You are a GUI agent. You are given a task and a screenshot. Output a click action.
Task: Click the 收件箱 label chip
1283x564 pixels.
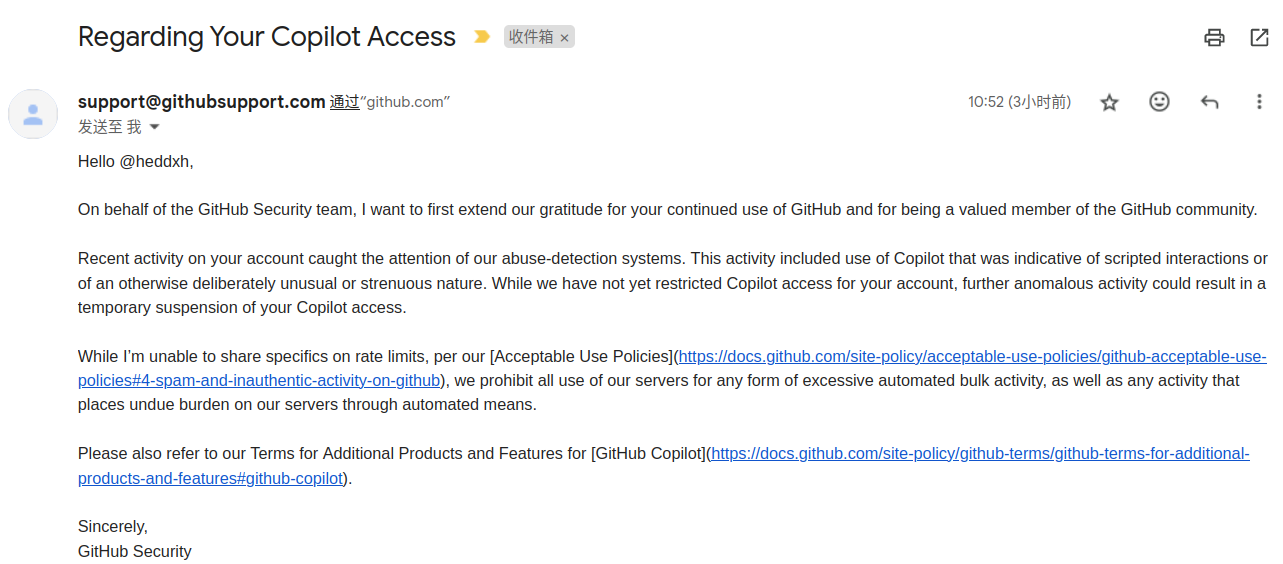coord(531,37)
